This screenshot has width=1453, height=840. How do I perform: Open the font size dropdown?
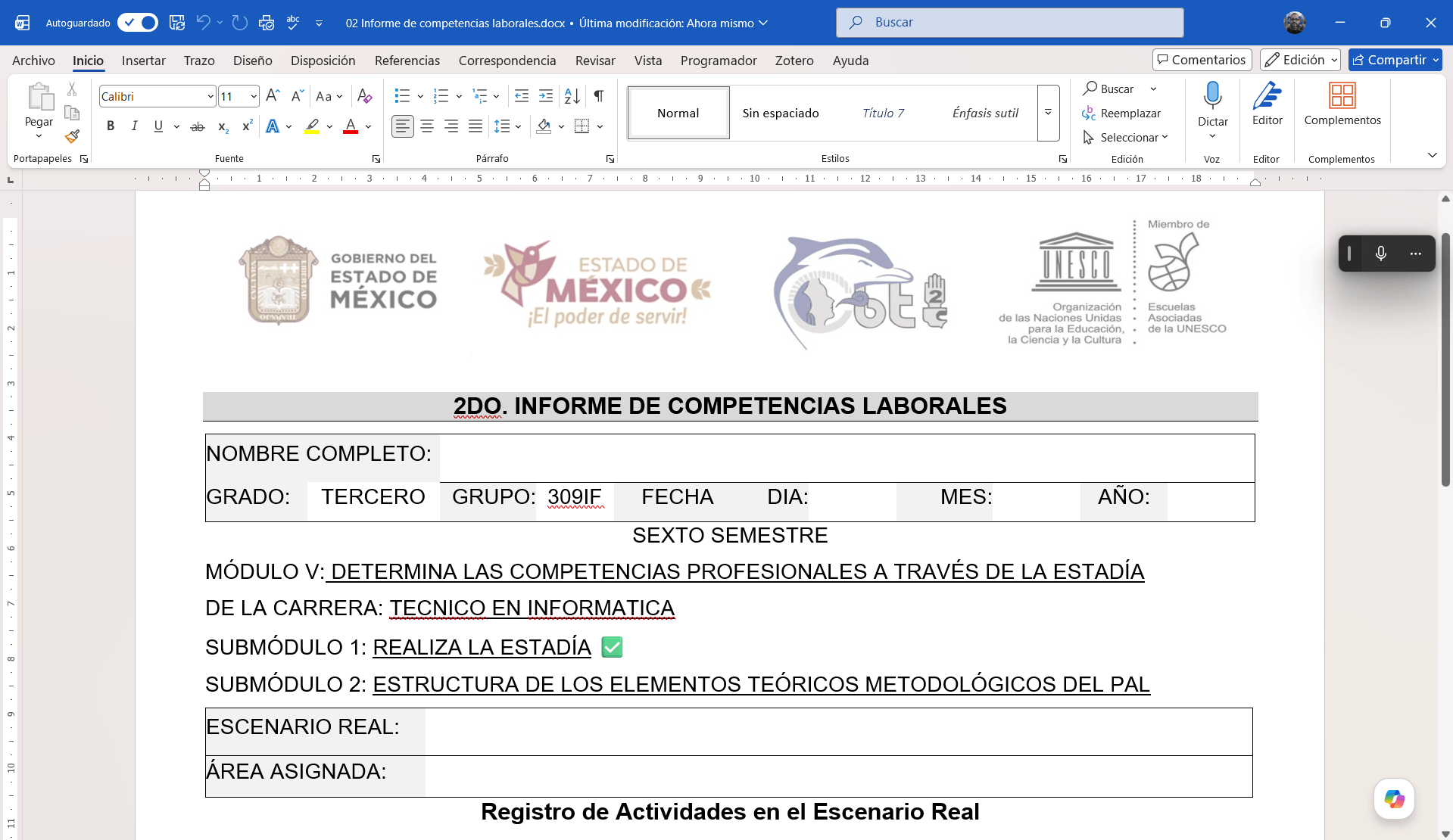click(x=254, y=96)
